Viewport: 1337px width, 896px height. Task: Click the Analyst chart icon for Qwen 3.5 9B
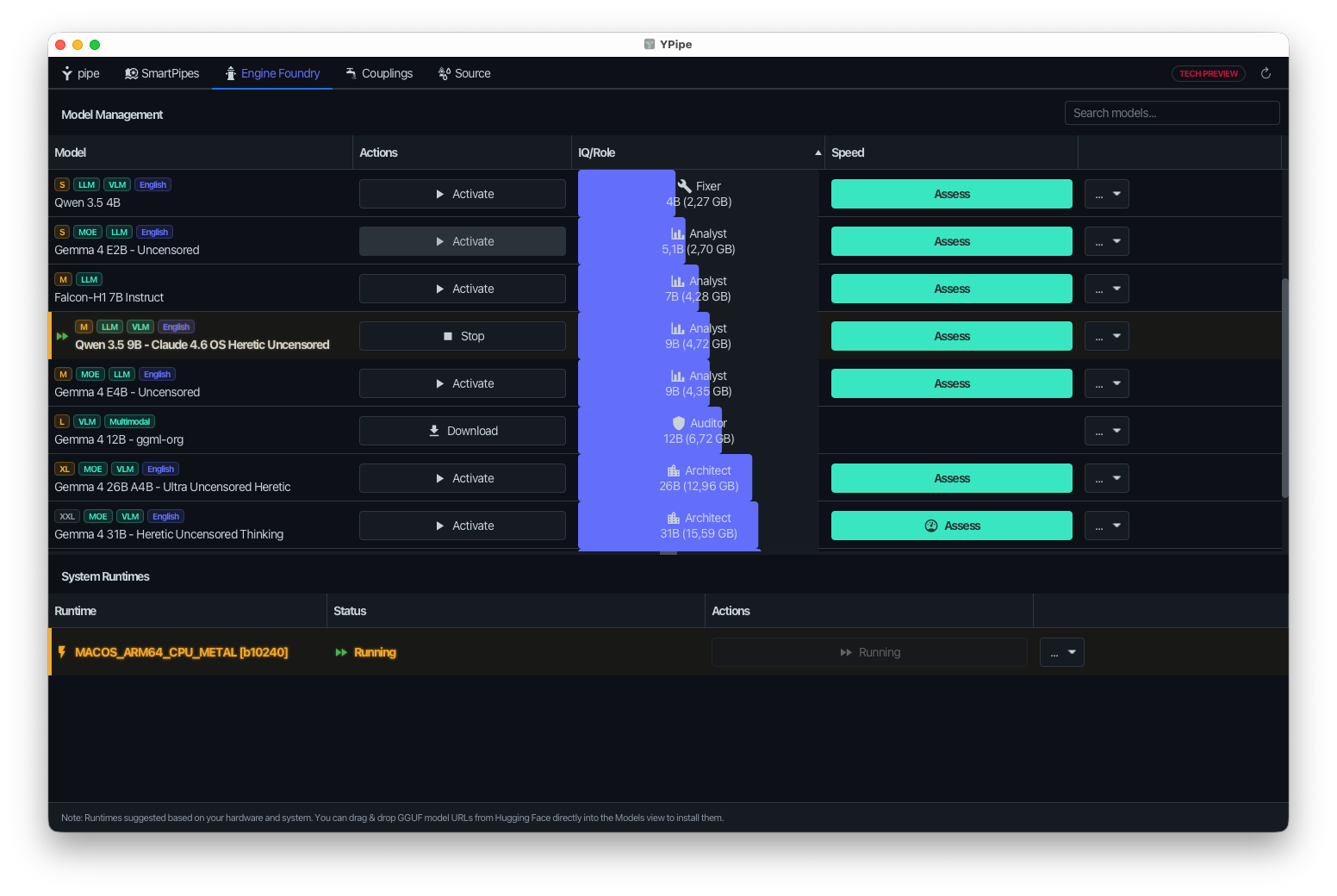(678, 328)
